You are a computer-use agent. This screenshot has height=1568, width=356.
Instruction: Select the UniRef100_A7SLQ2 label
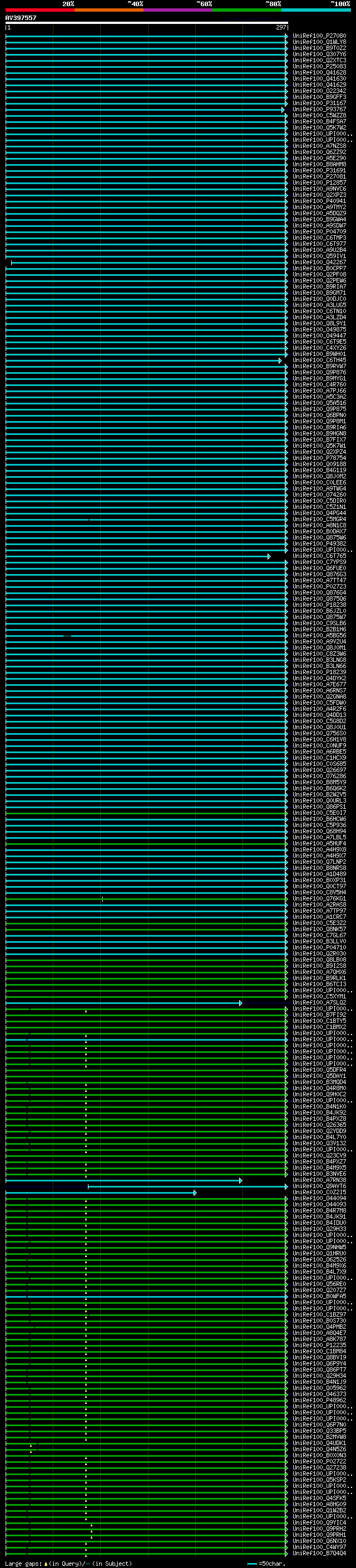pos(319,1002)
